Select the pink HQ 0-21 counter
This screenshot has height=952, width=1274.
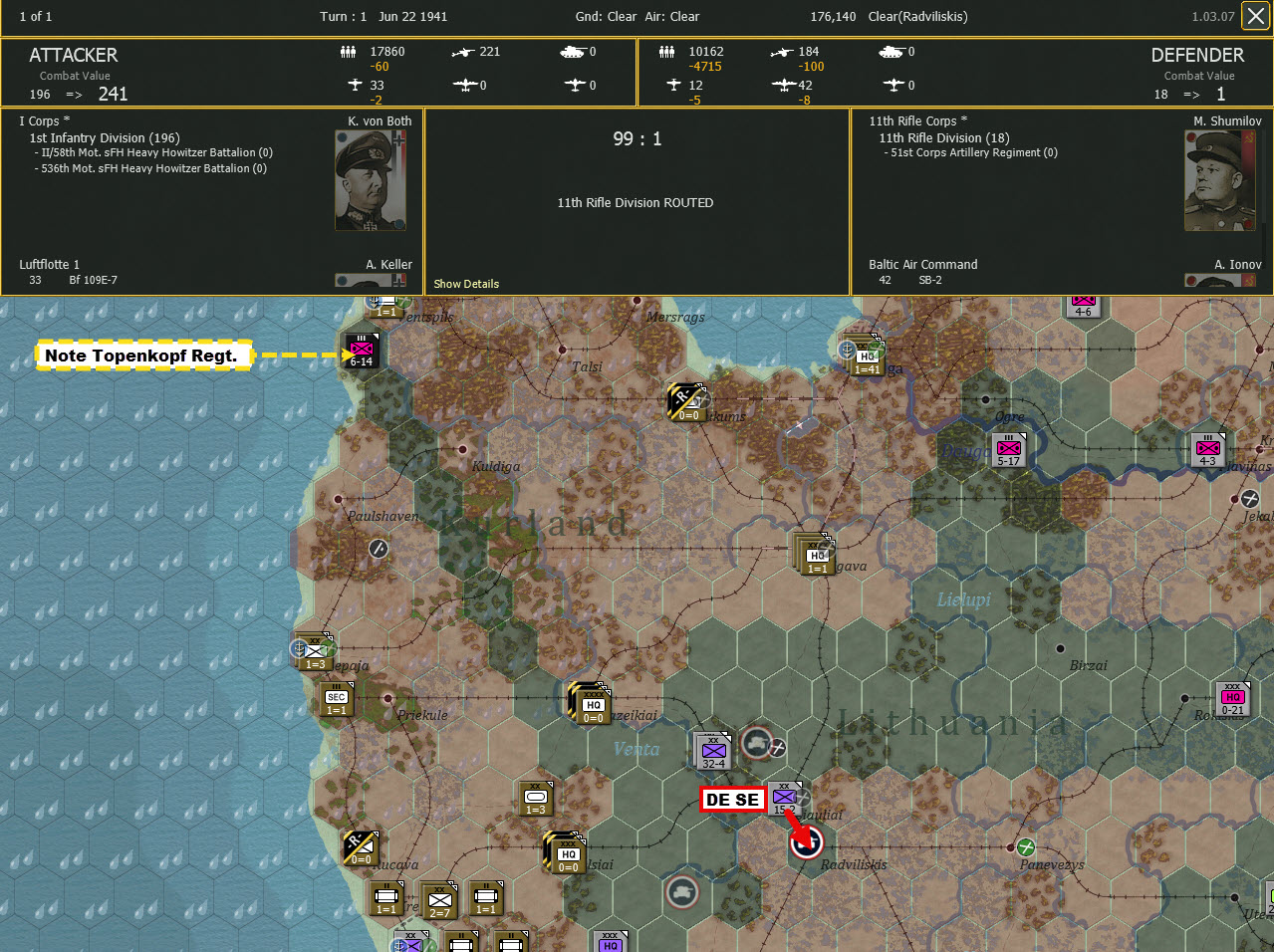click(1233, 699)
